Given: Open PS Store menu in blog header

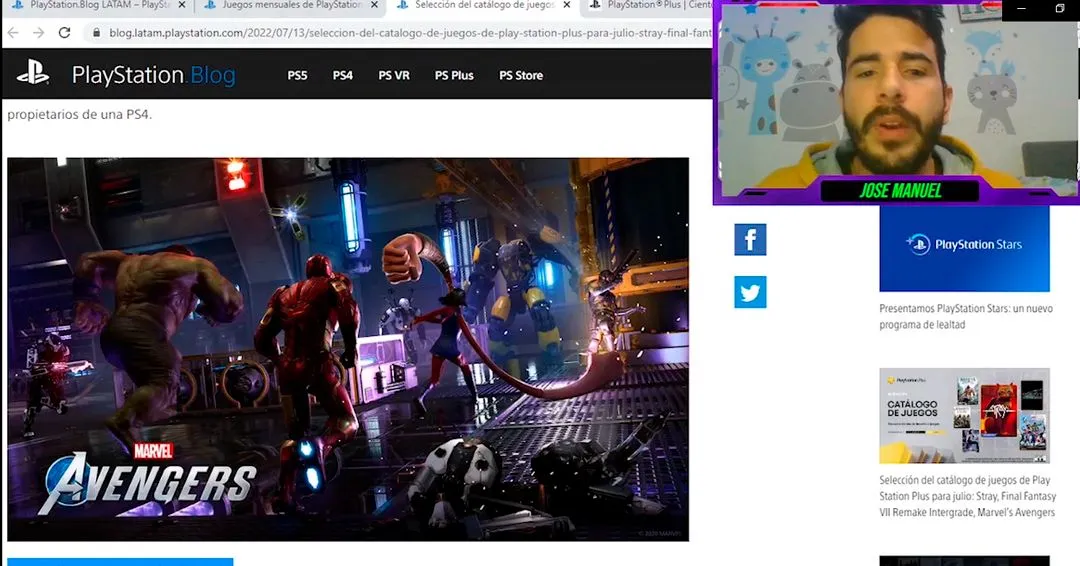Looking at the screenshot, I should pos(521,75).
